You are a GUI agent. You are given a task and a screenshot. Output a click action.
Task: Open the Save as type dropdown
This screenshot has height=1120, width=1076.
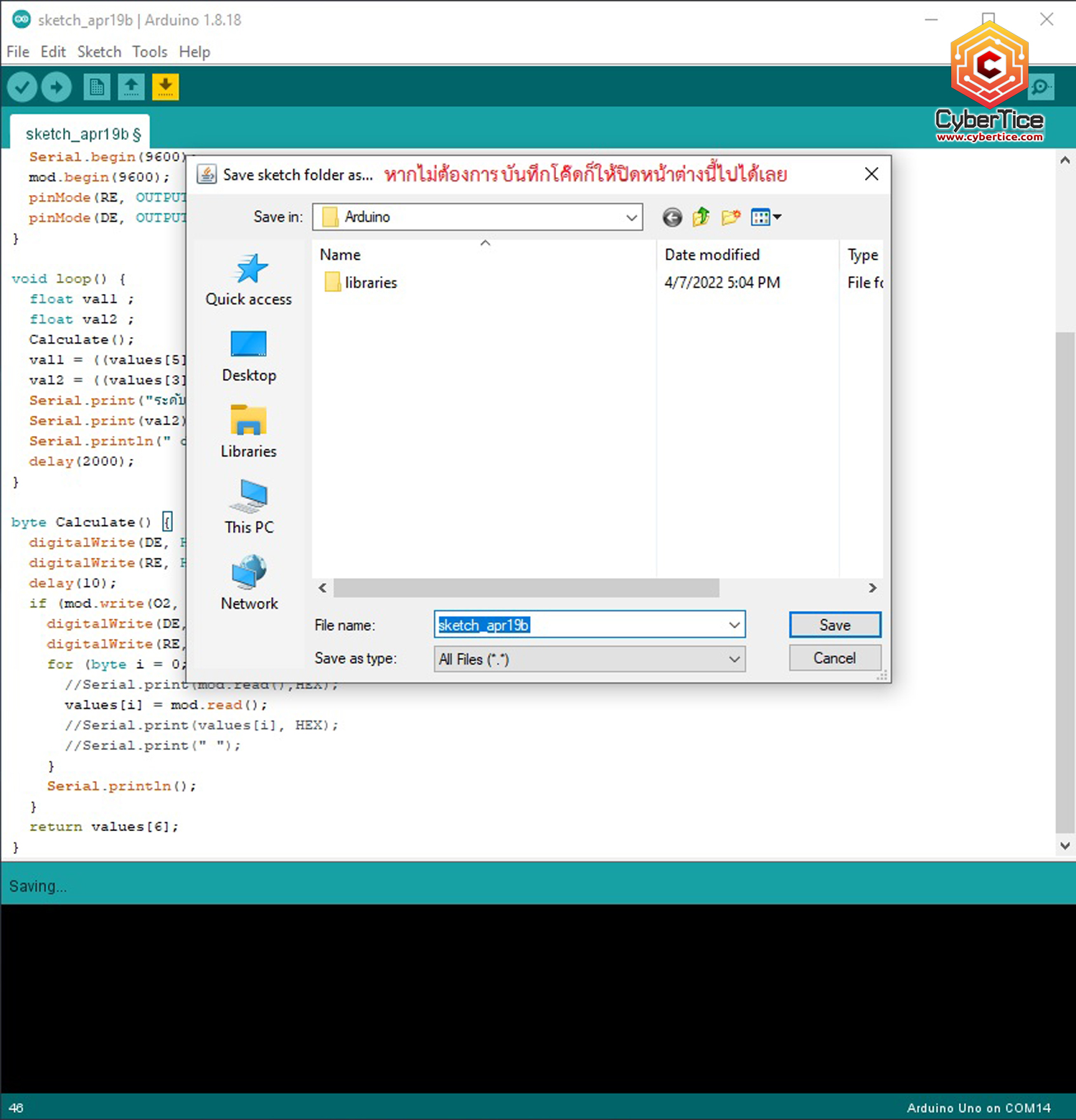coord(733,658)
